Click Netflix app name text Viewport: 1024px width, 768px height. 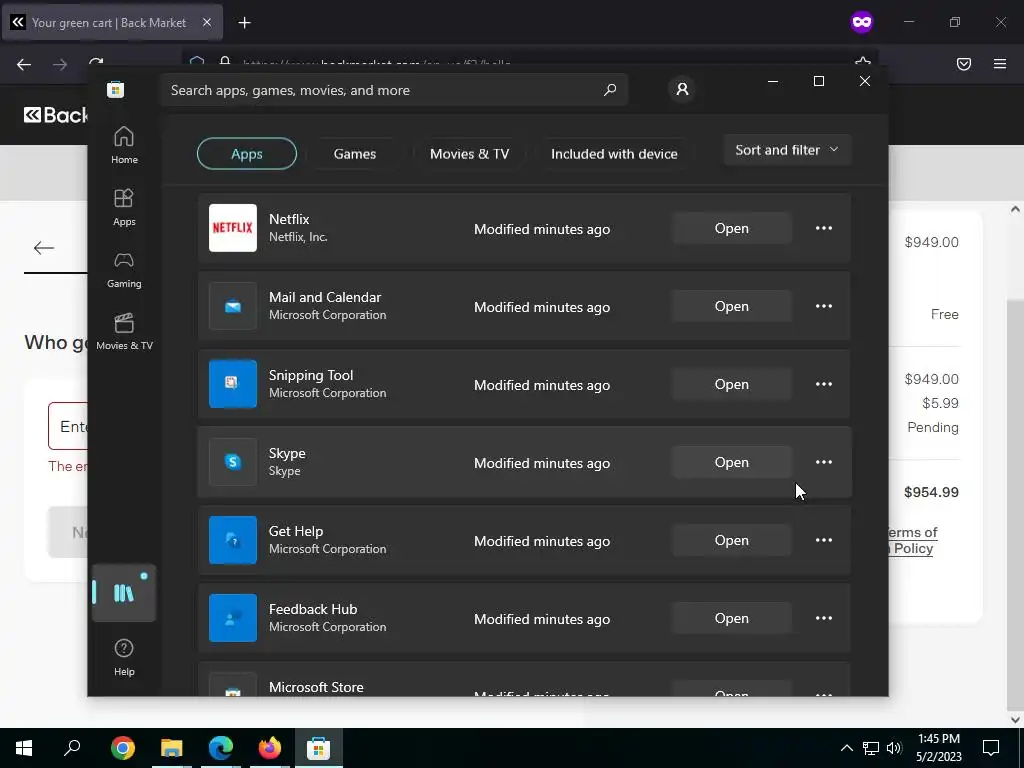click(289, 219)
